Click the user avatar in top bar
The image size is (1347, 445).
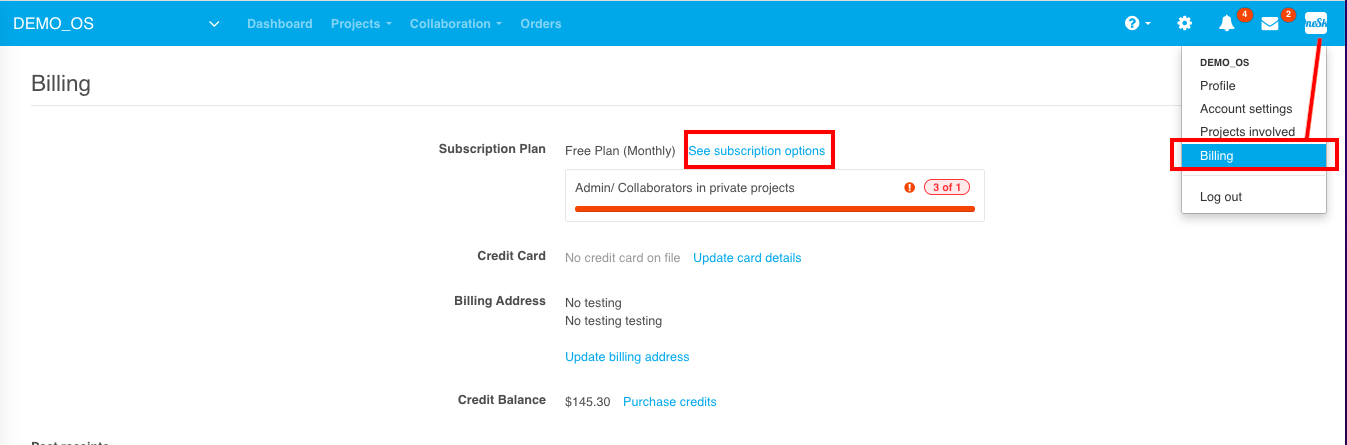point(1316,23)
